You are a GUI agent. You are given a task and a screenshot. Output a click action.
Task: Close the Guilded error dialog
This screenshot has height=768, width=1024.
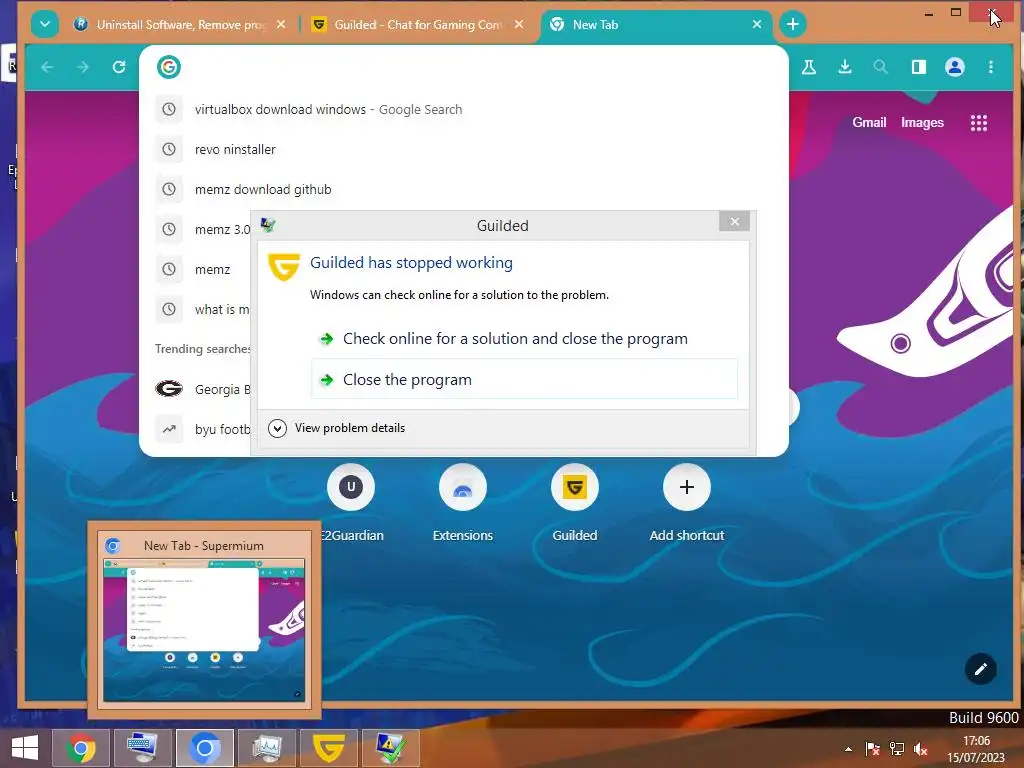pyautogui.click(x=734, y=221)
